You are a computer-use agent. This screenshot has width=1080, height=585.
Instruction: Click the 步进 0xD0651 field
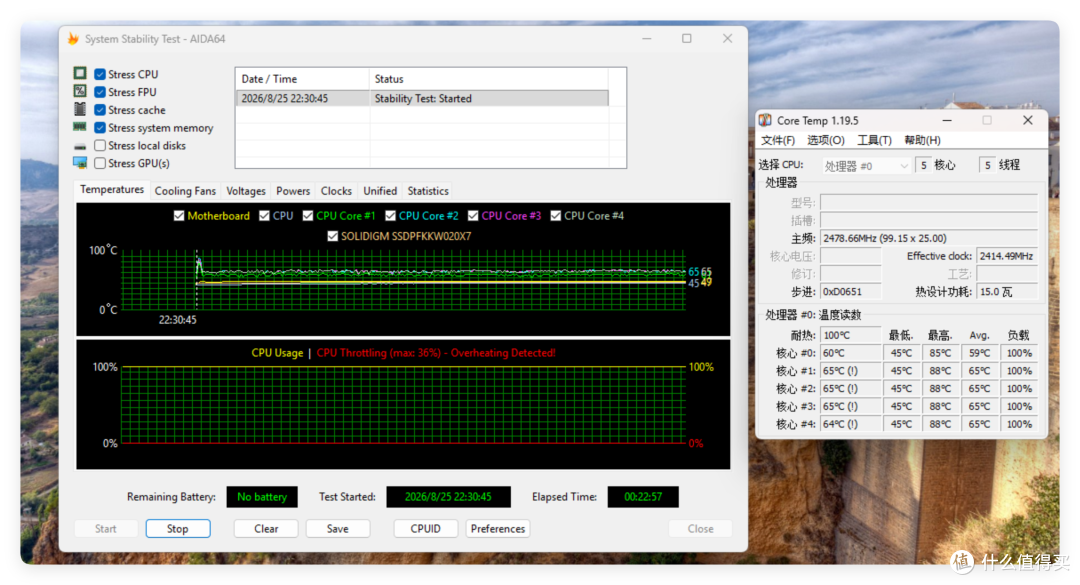pos(851,292)
